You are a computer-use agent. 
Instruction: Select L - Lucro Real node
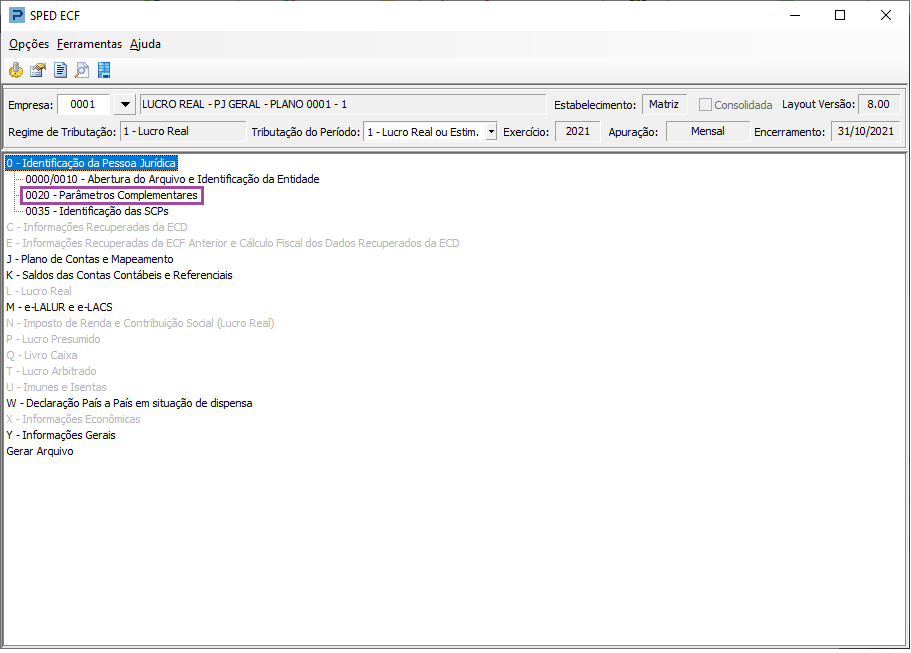coord(39,292)
